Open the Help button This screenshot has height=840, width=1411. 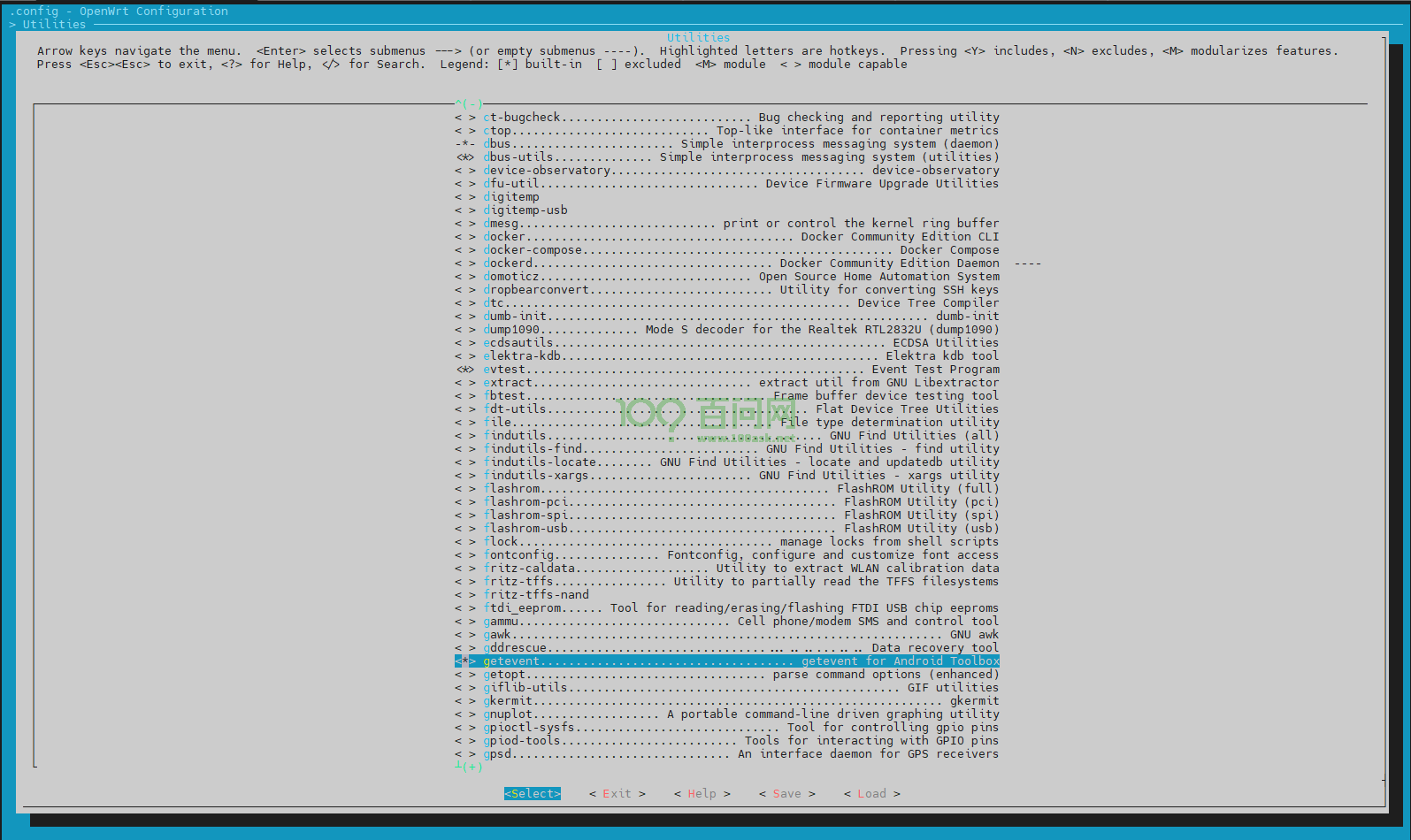[702, 794]
